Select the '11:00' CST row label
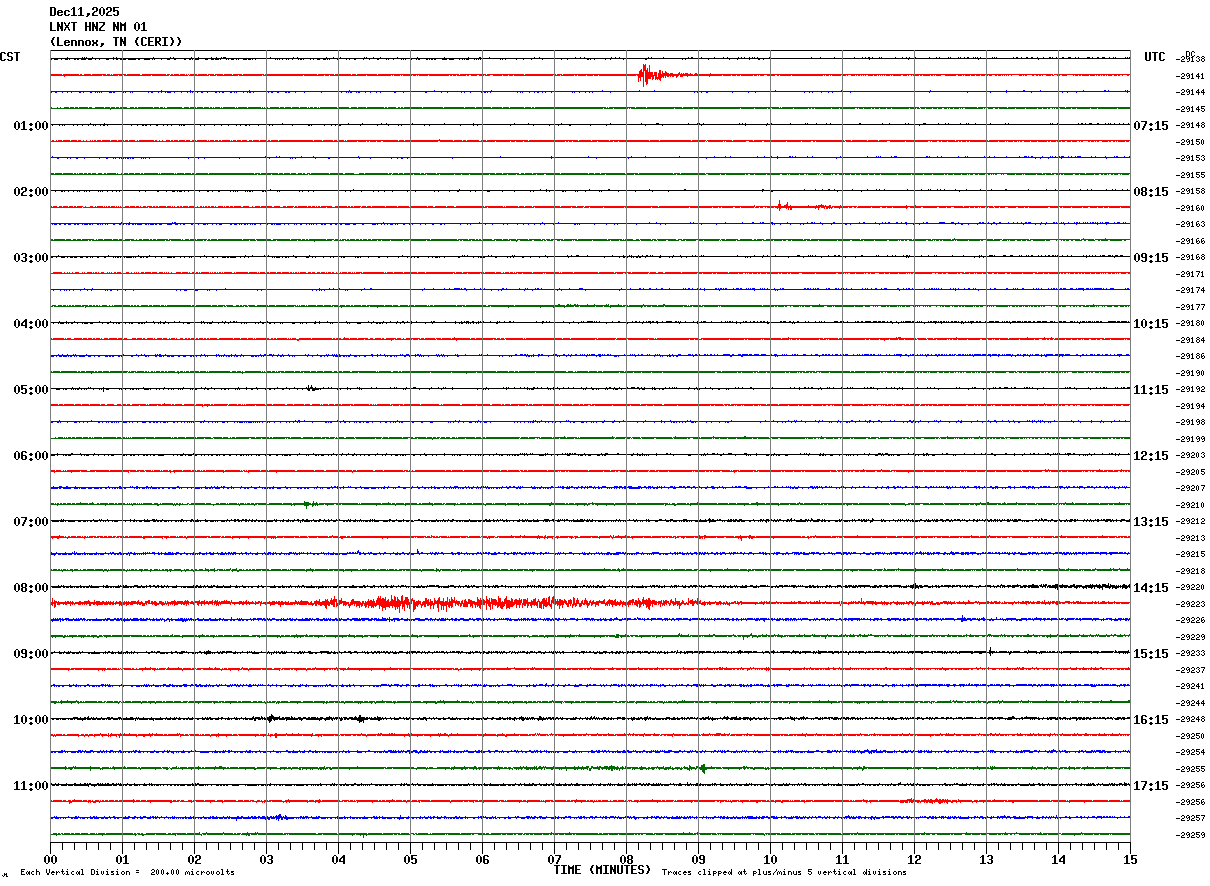1210x886 pixels. (x=31, y=786)
